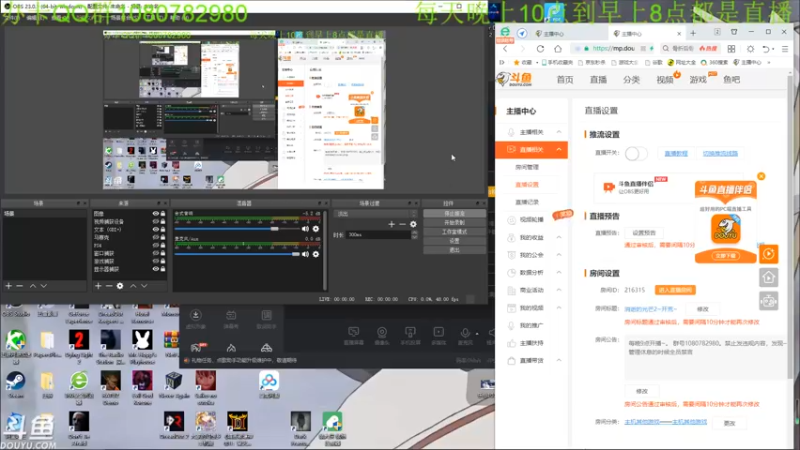Toggle the 直播开关 live stream switch
The width and height of the screenshot is (800, 450).
(x=636, y=153)
